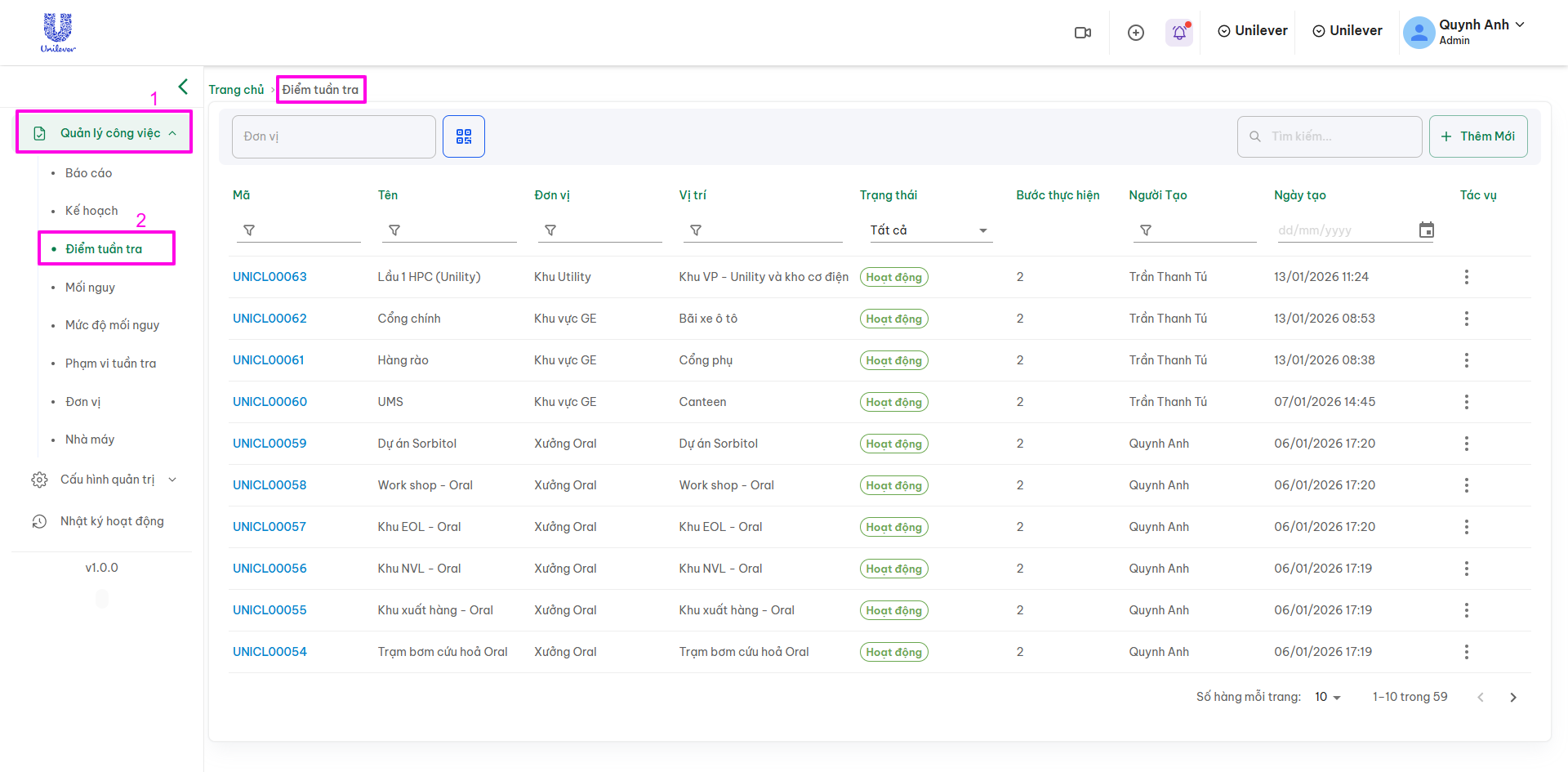Open the UNICL00059 record link
Screen dimensions: 1568x772
tap(269, 444)
